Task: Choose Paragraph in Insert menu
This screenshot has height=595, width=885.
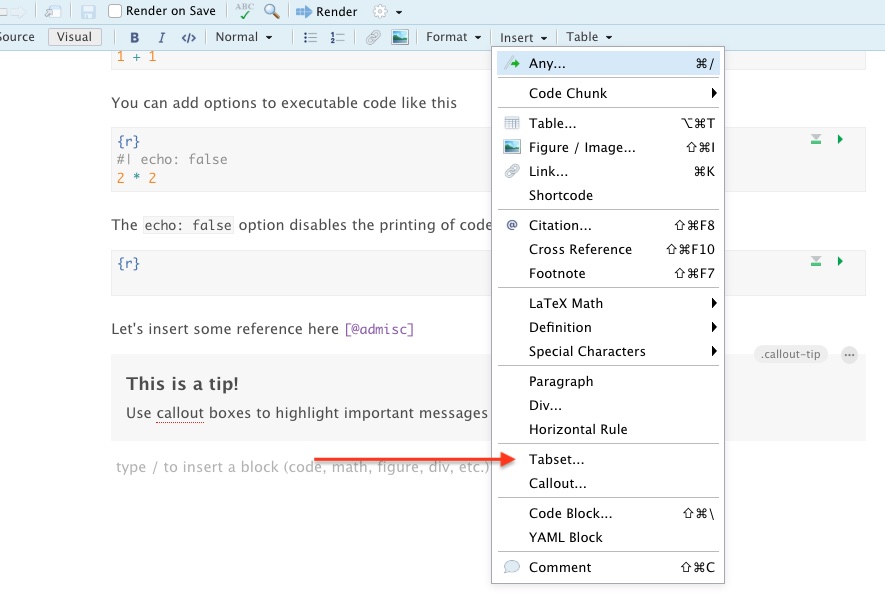Action: pos(608,382)
